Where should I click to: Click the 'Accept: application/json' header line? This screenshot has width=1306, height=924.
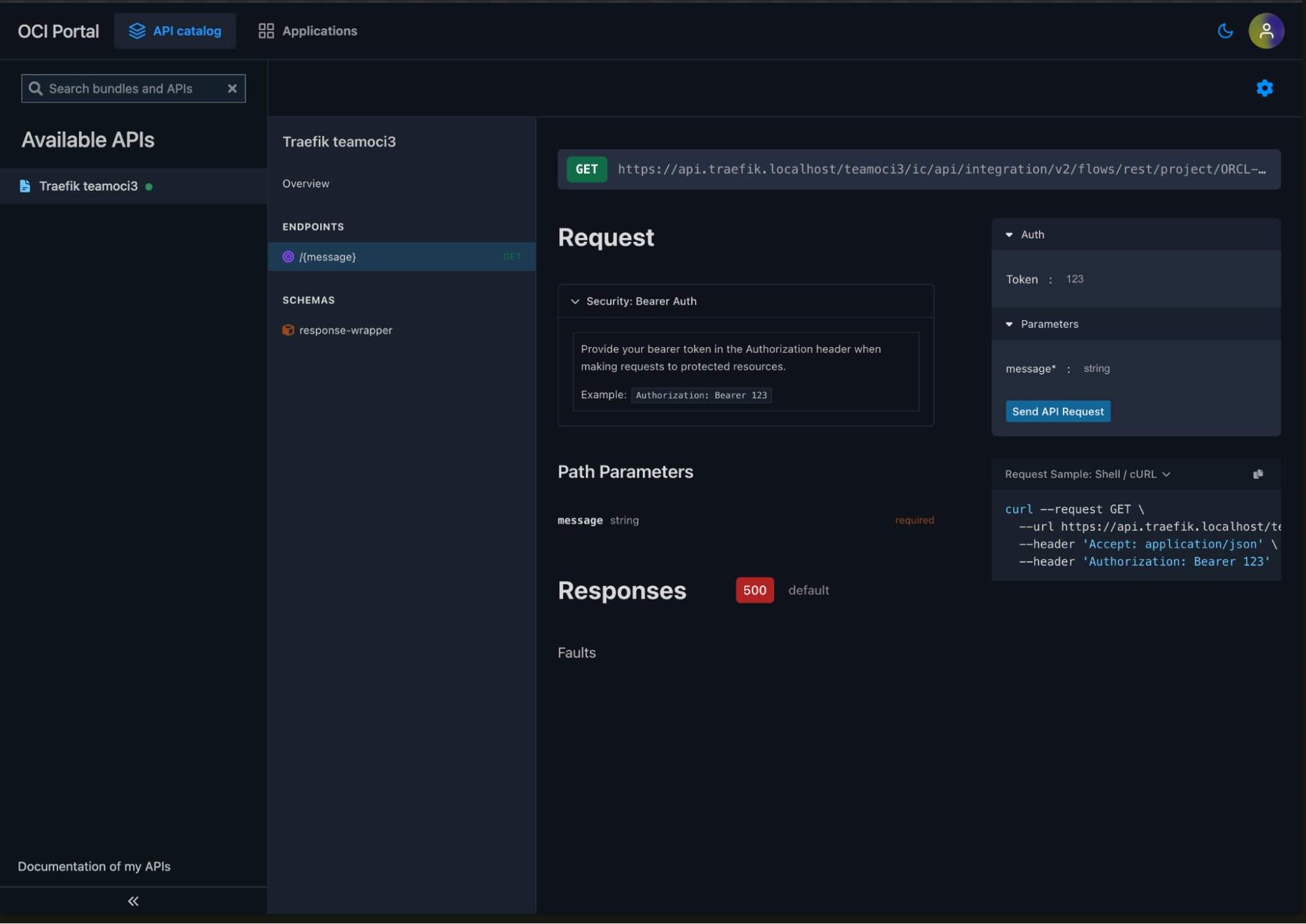coord(1147,544)
